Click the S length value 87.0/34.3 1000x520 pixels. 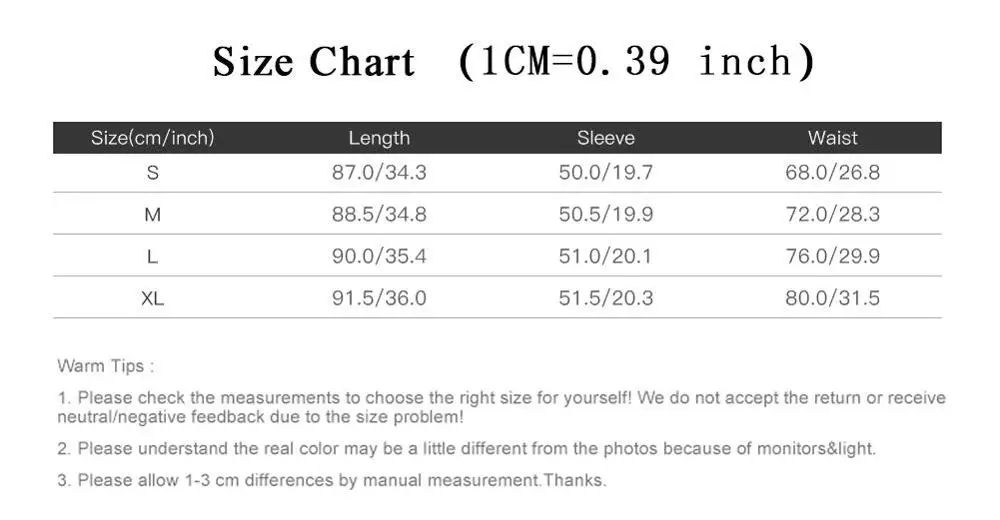click(x=379, y=172)
